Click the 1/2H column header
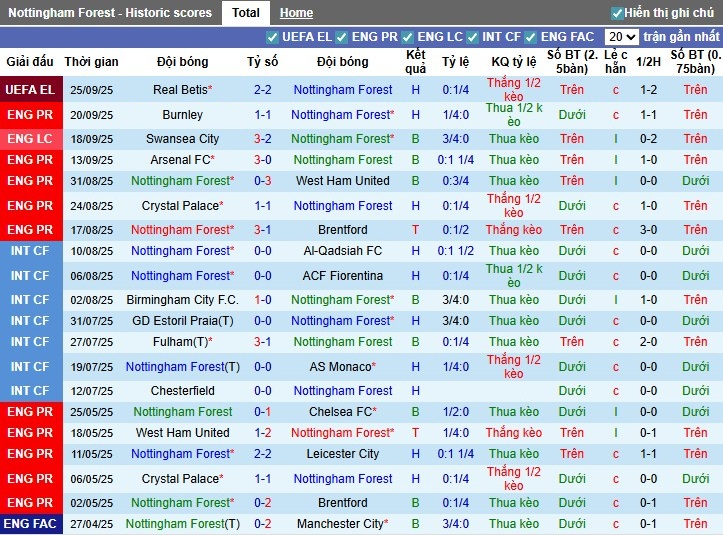Screen dimensions: 723x535 point(648,62)
